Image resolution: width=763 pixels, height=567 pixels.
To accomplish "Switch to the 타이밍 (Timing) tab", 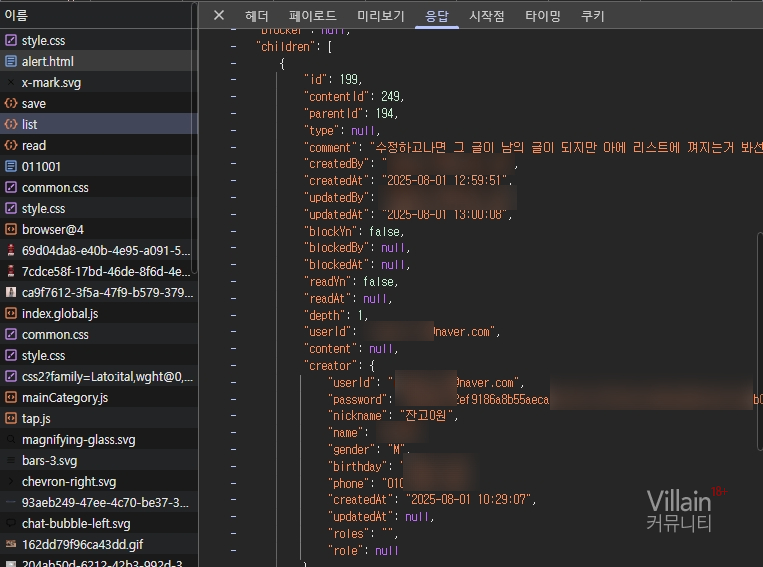I will [x=542, y=16].
